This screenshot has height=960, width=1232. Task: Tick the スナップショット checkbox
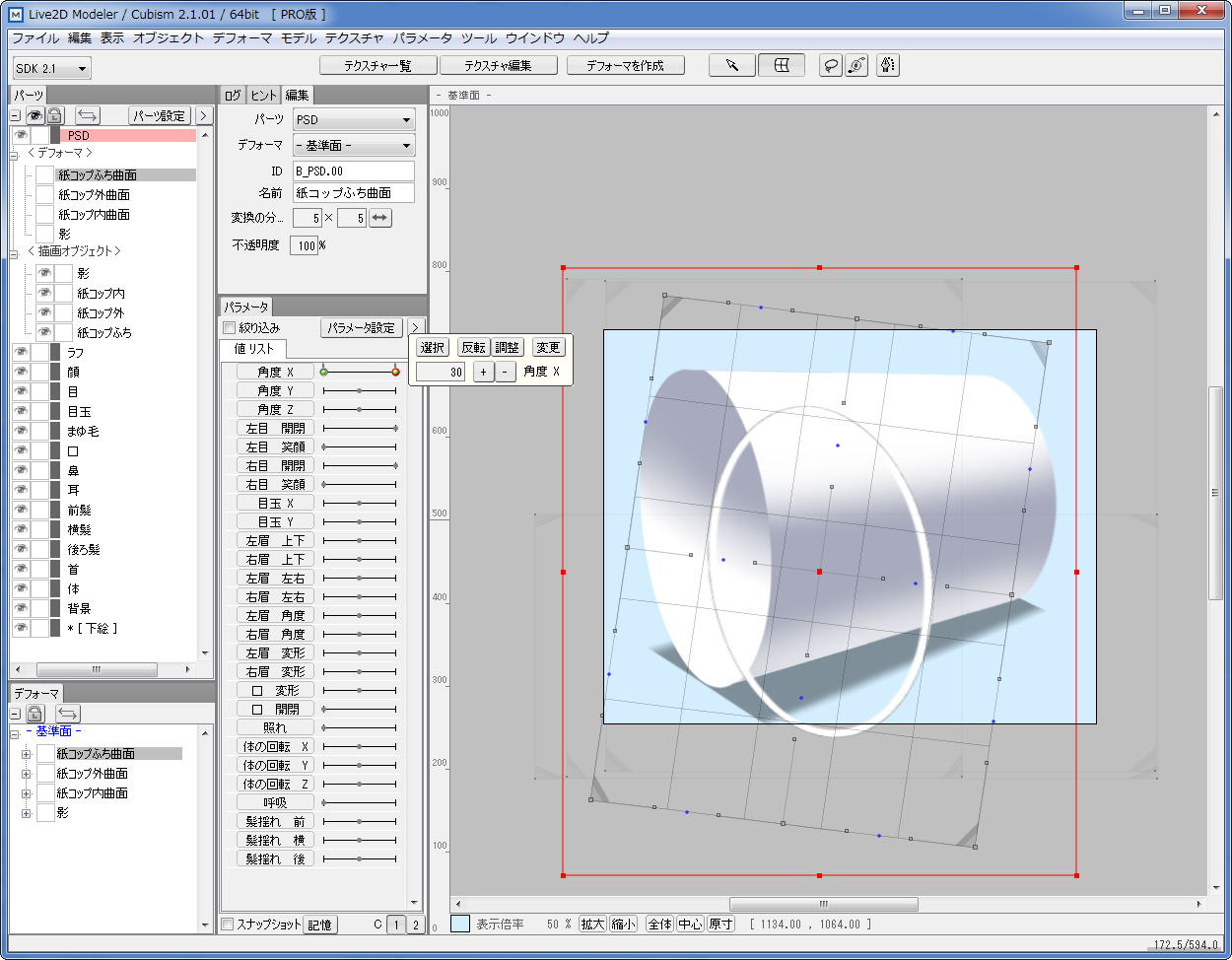click(228, 925)
